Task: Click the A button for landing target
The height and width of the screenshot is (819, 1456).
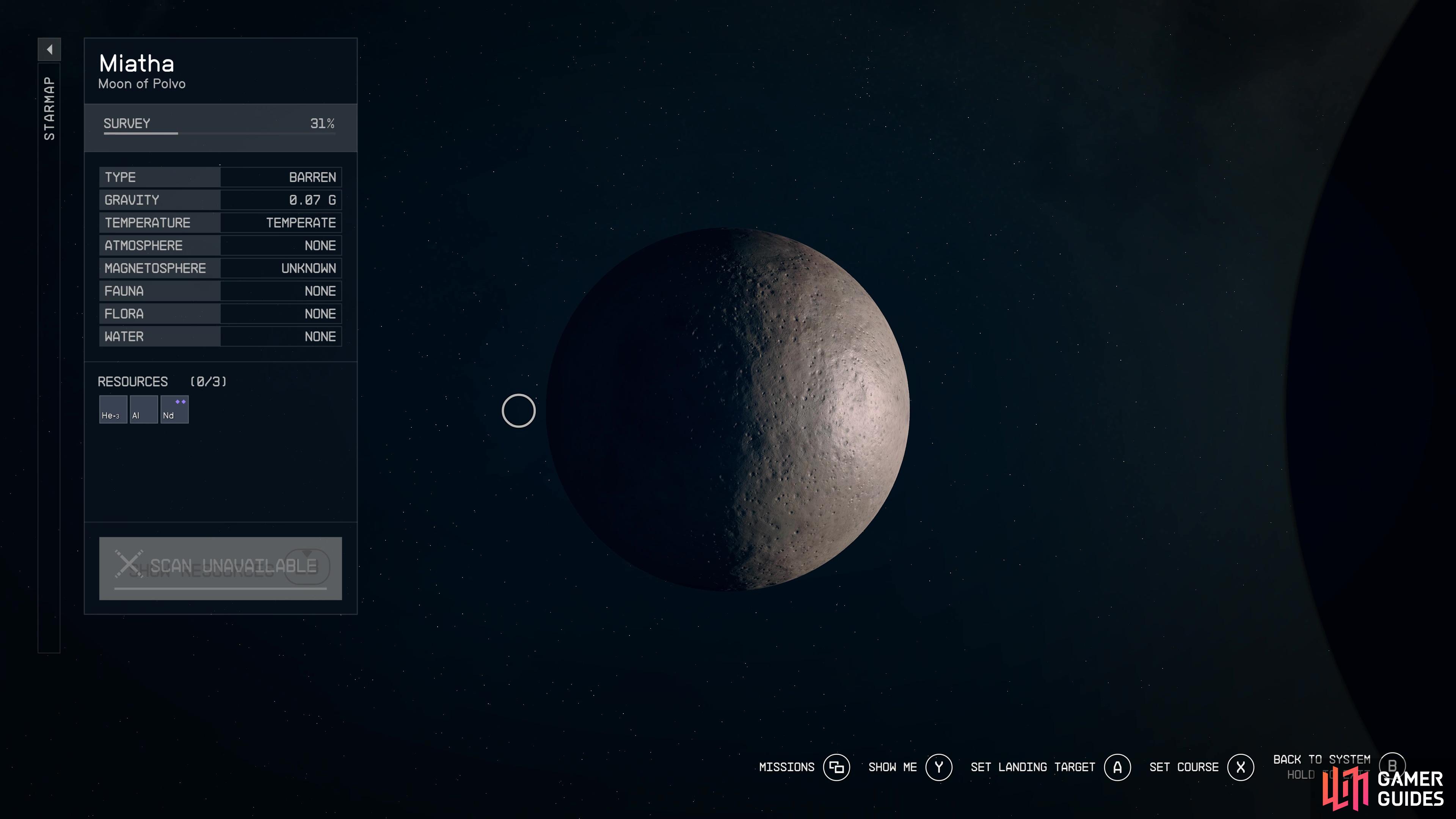Action: (x=1117, y=767)
